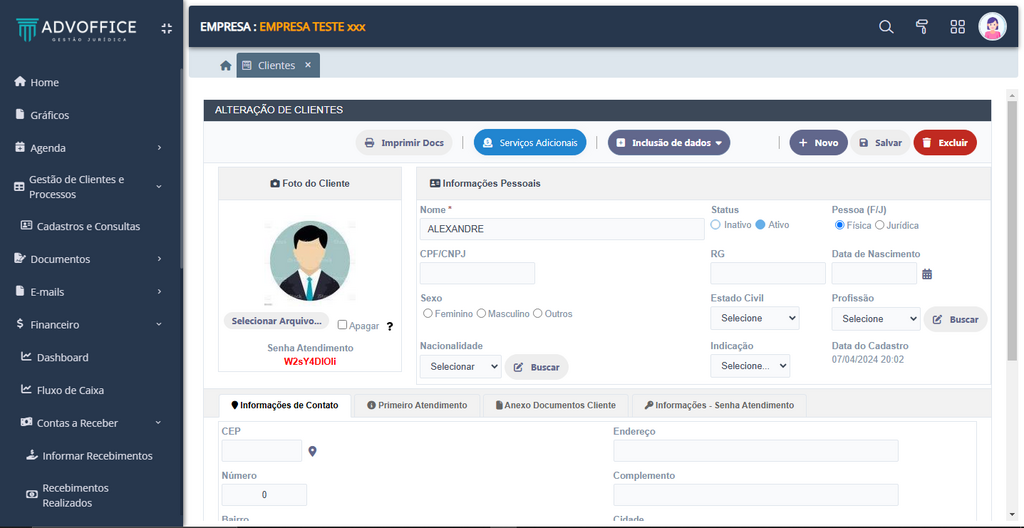Select Masculino for Sexo

481,314
